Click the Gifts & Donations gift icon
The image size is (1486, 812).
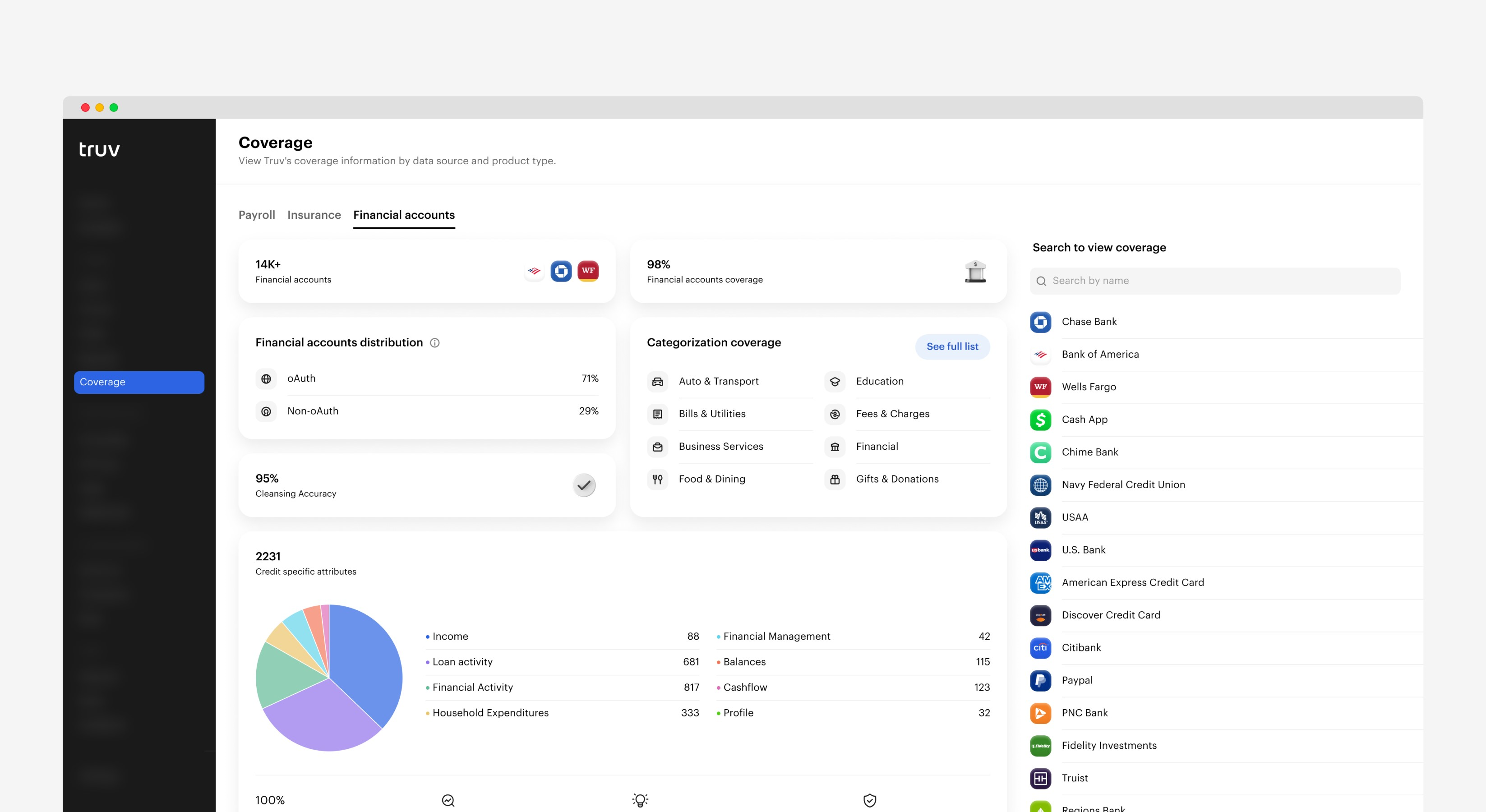835,479
